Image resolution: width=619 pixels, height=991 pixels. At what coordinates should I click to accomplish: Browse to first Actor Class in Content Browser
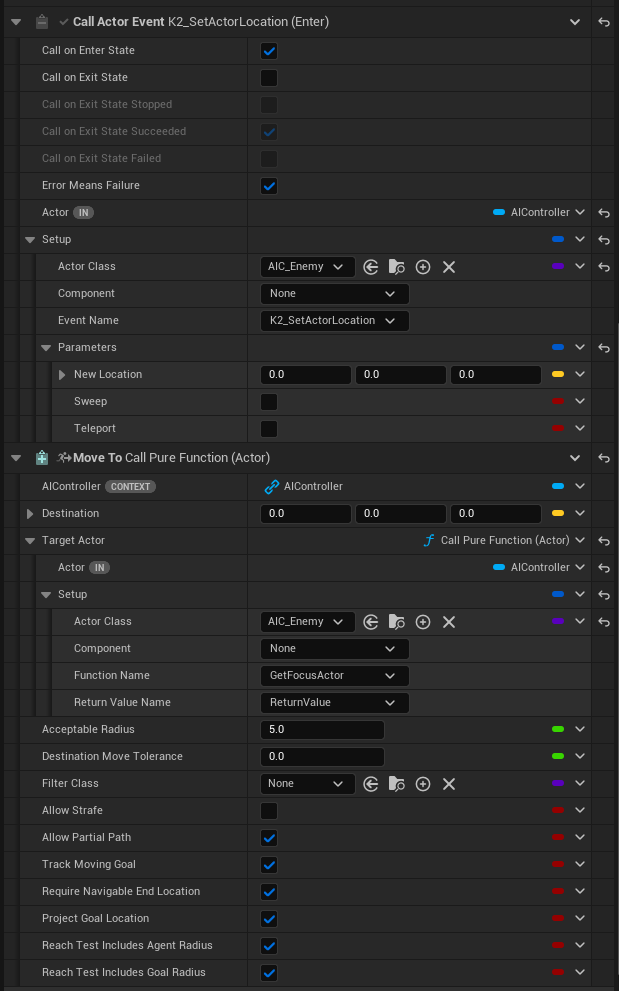click(x=396, y=267)
